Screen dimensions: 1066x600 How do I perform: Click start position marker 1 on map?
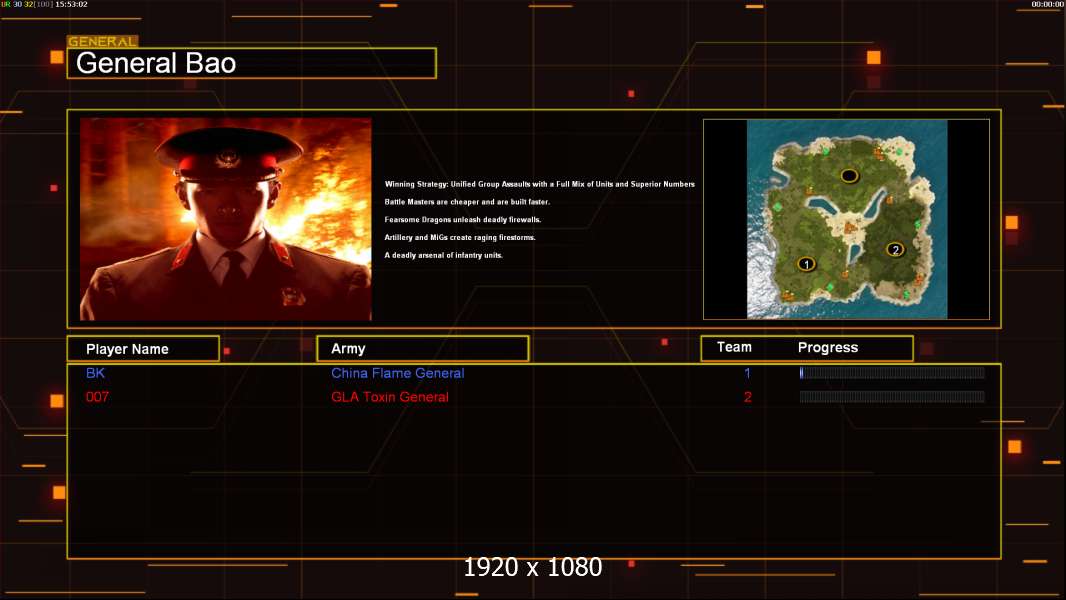pyautogui.click(x=806, y=264)
